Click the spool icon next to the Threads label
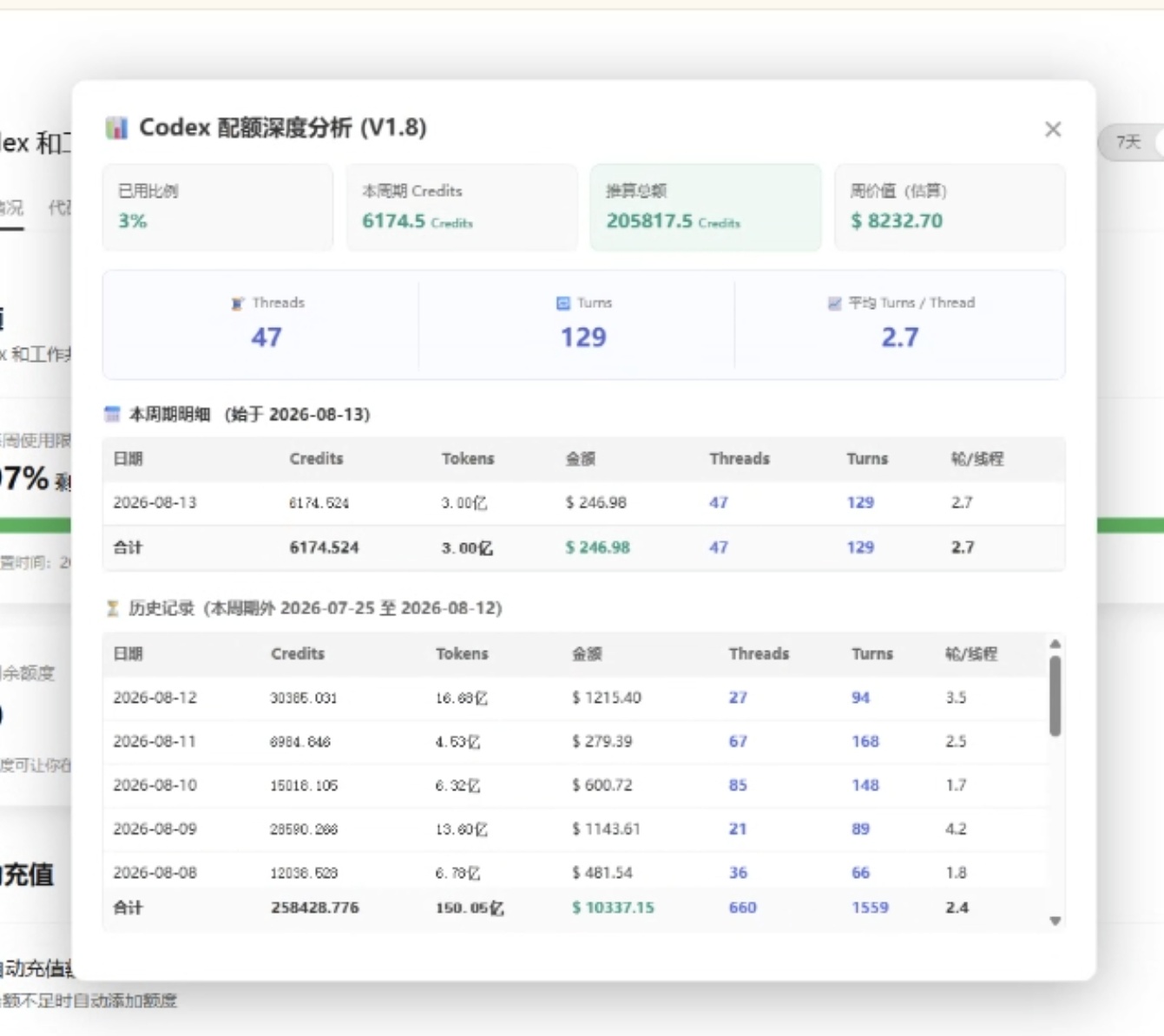This screenshot has width=1164, height=1036. pos(237,304)
